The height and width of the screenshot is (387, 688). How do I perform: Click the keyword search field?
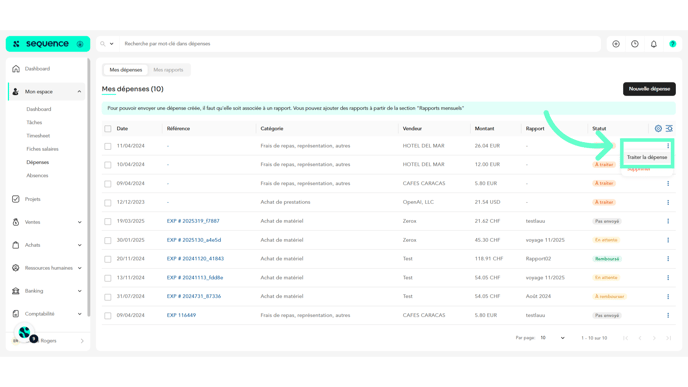360,44
